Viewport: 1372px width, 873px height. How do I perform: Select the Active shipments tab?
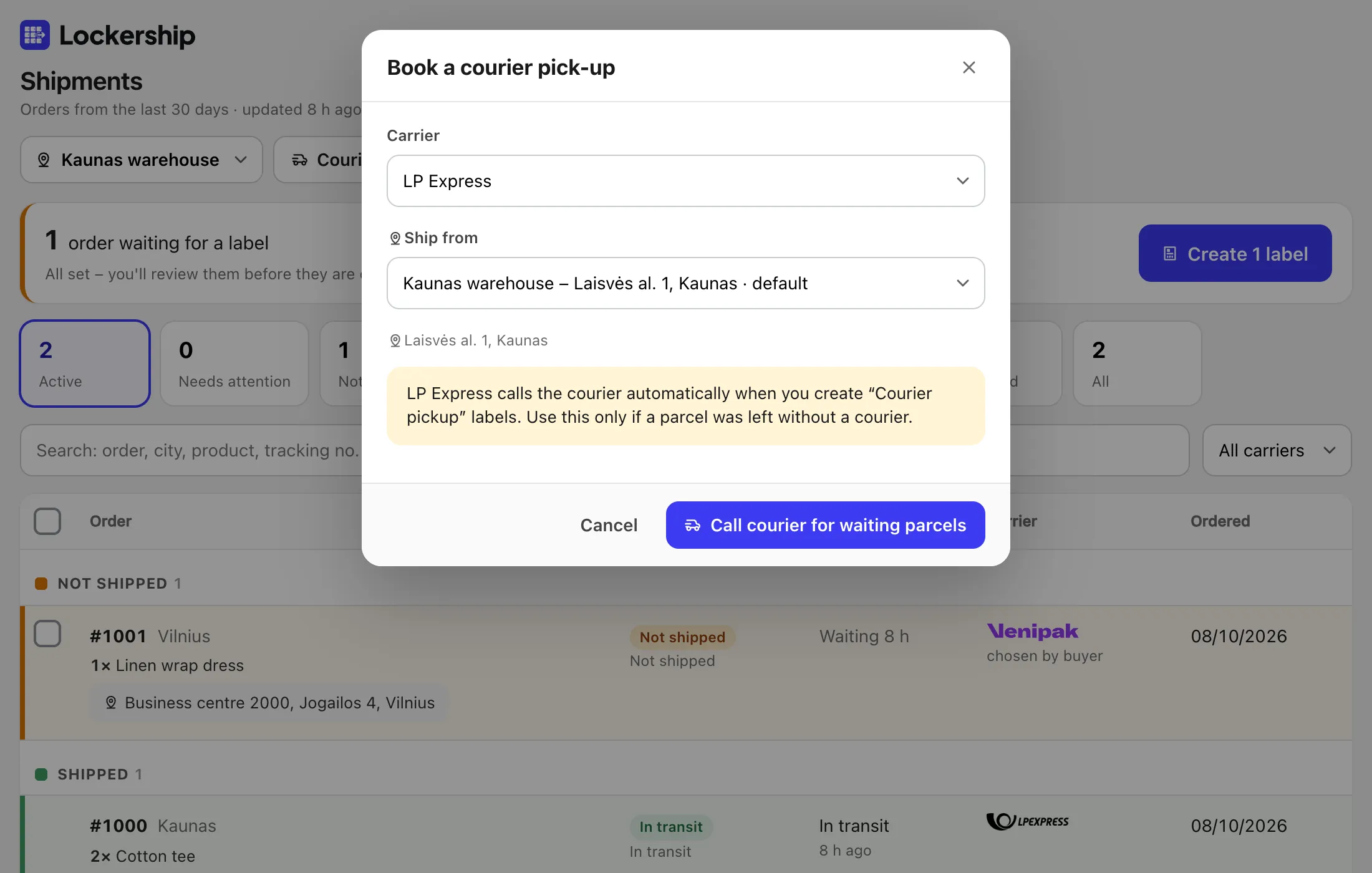point(85,364)
